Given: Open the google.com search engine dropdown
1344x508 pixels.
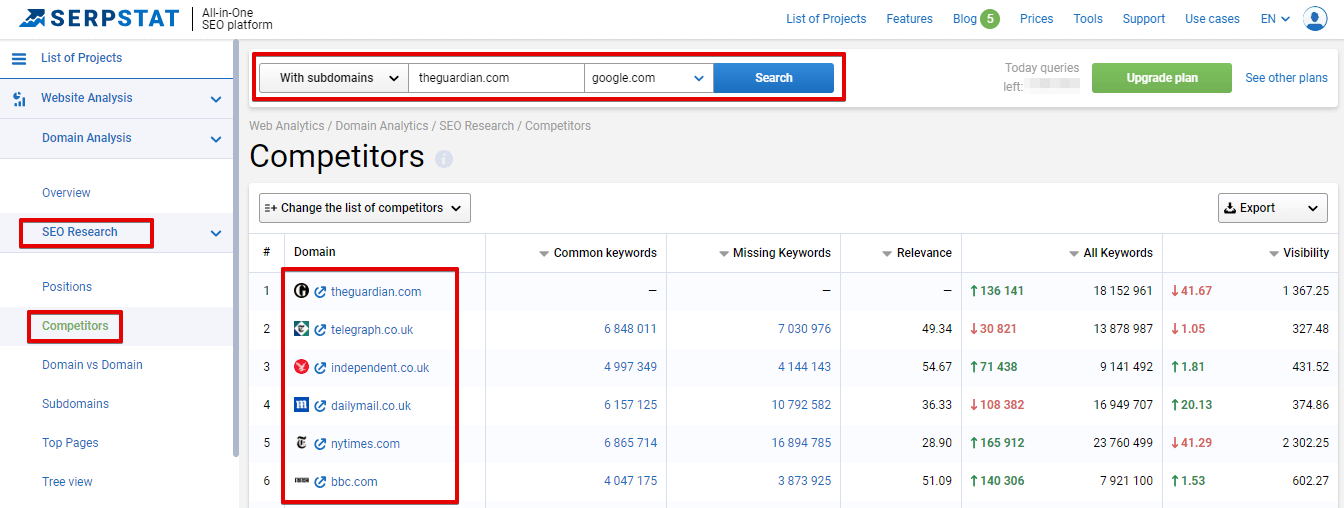Looking at the screenshot, I should pyautogui.click(x=649, y=78).
